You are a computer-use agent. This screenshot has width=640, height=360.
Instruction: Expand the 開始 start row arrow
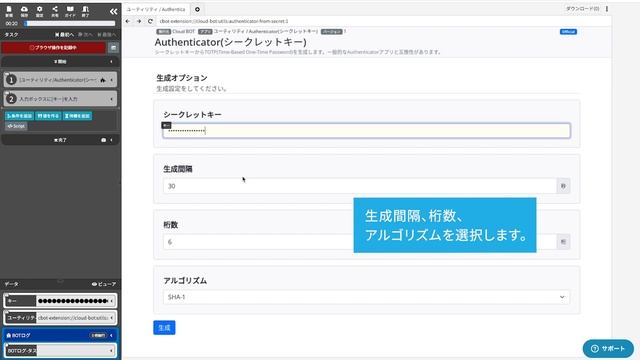(111, 62)
